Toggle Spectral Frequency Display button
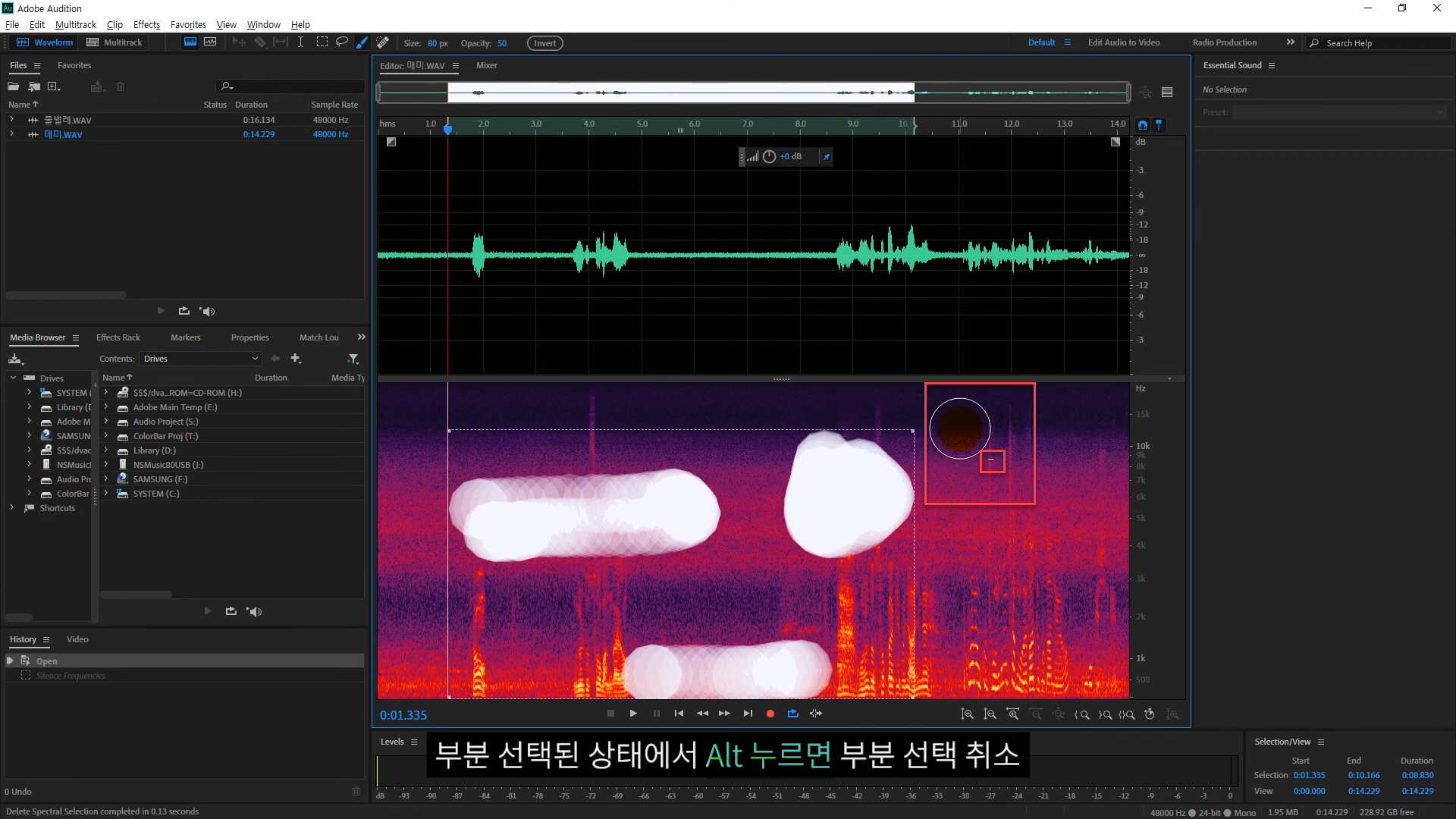This screenshot has width=1456, height=819. [x=190, y=42]
